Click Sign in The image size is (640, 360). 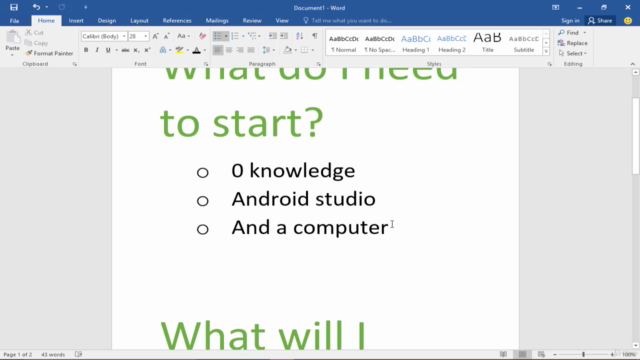tap(570, 20)
